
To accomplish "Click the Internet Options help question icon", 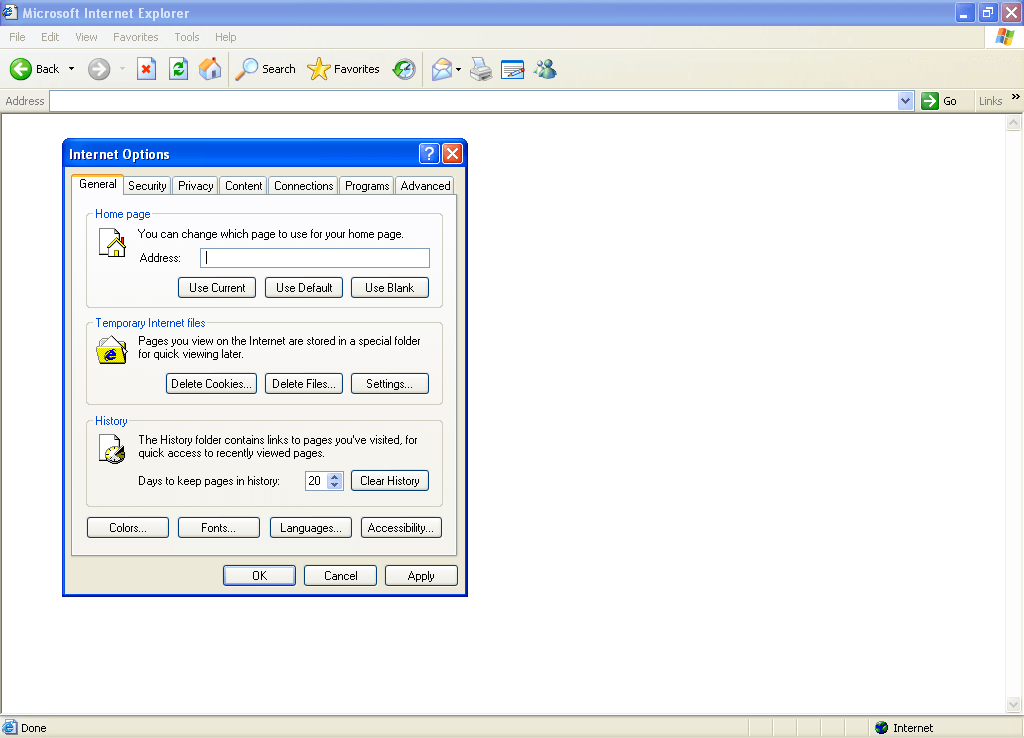I will coord(429,153).
